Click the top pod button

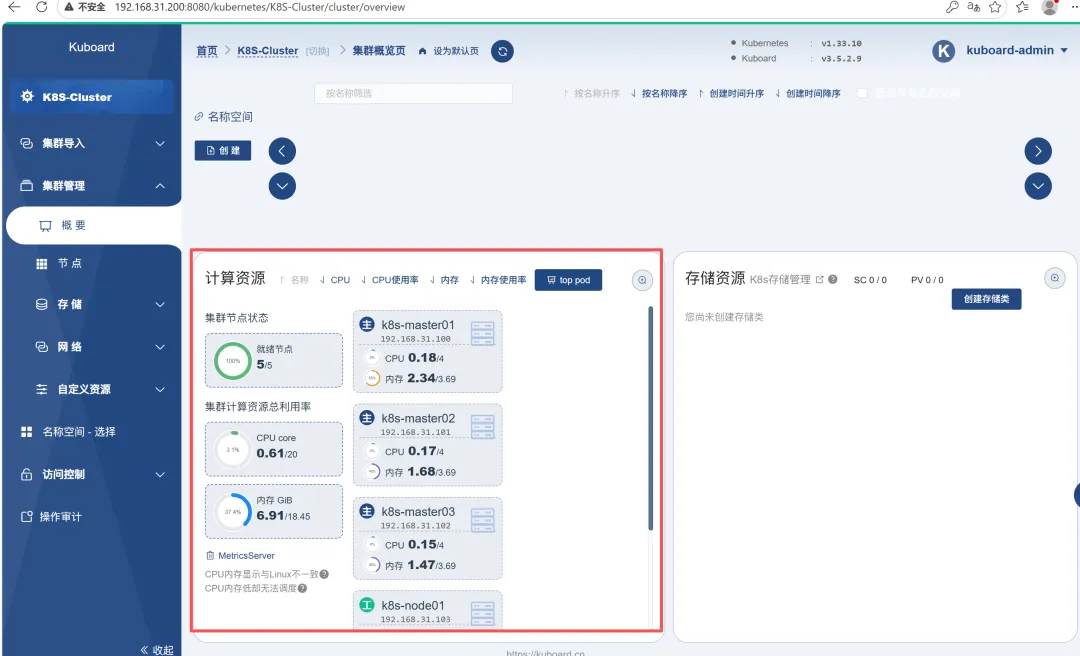(x=568, y=280)
